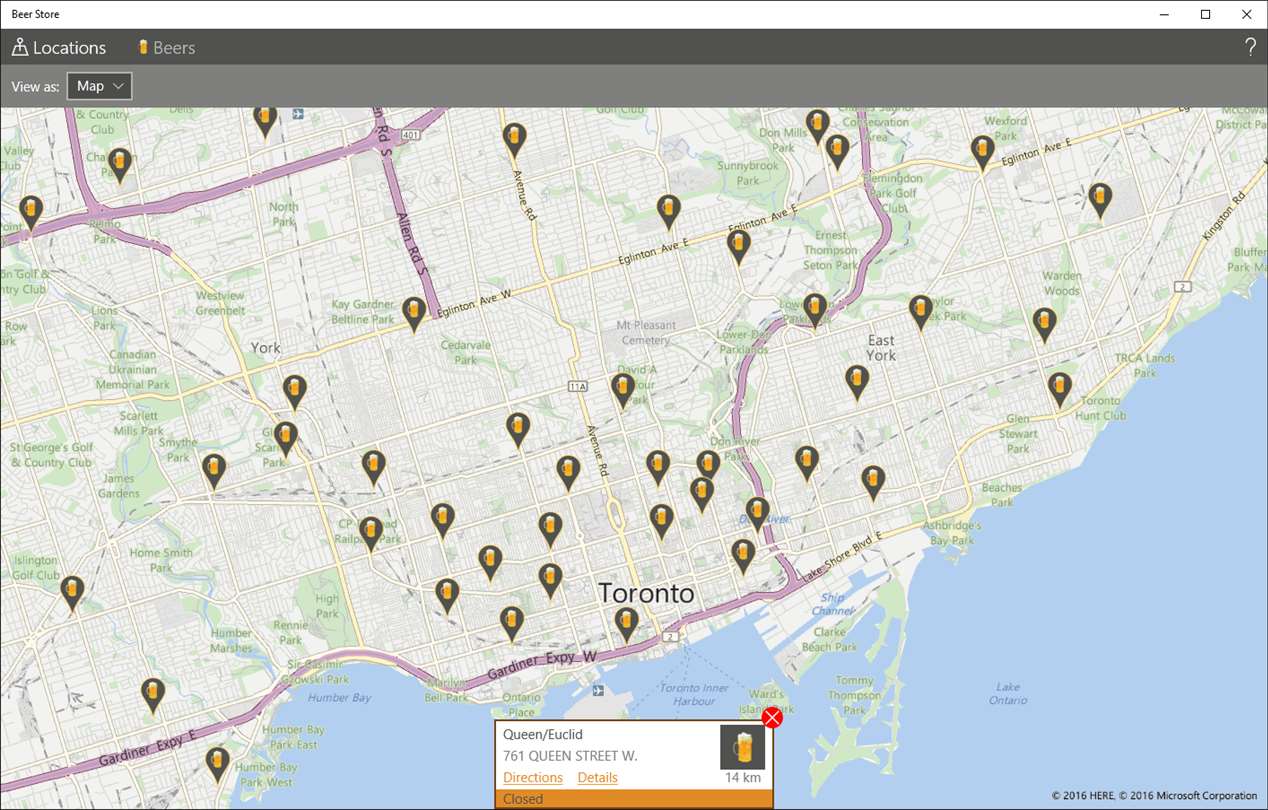Expand the View as Map dropdown
Image resolution: width=1268 pixels, height=810 pixels.
(99, 86)
